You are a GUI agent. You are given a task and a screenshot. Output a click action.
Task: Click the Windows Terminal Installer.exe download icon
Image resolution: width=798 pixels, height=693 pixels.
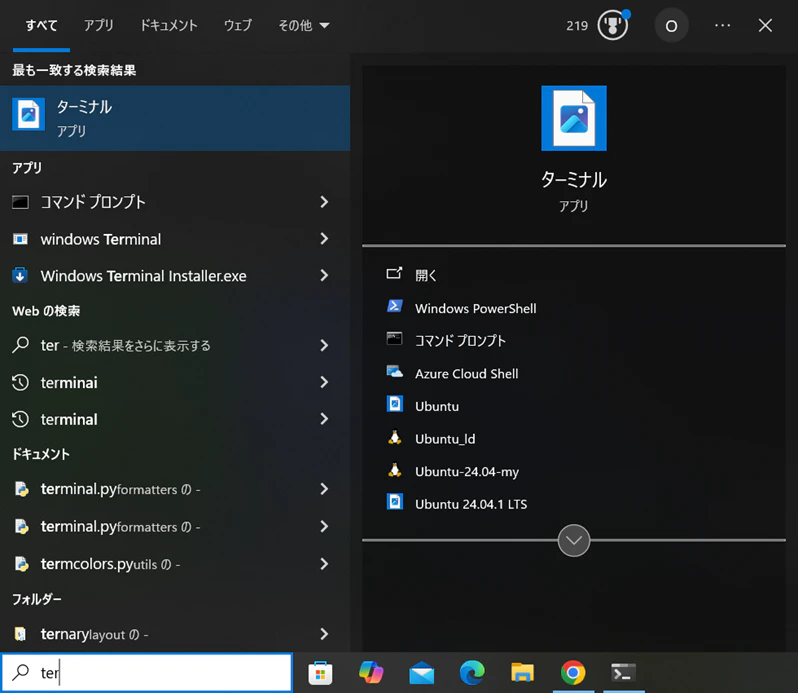[x=20, y=275]
